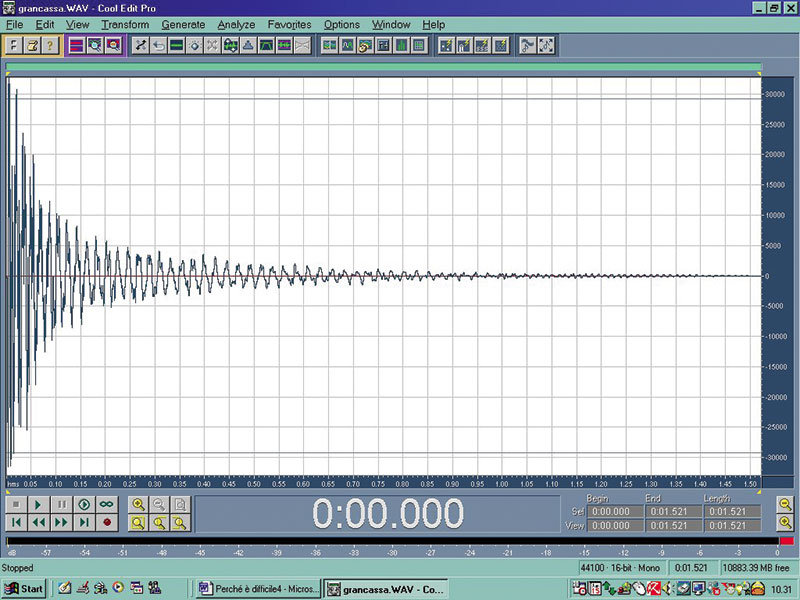Click the frequency analysis green bars icon
The width and height of the screenshot is (800, 600).
[x=401, y=46]
